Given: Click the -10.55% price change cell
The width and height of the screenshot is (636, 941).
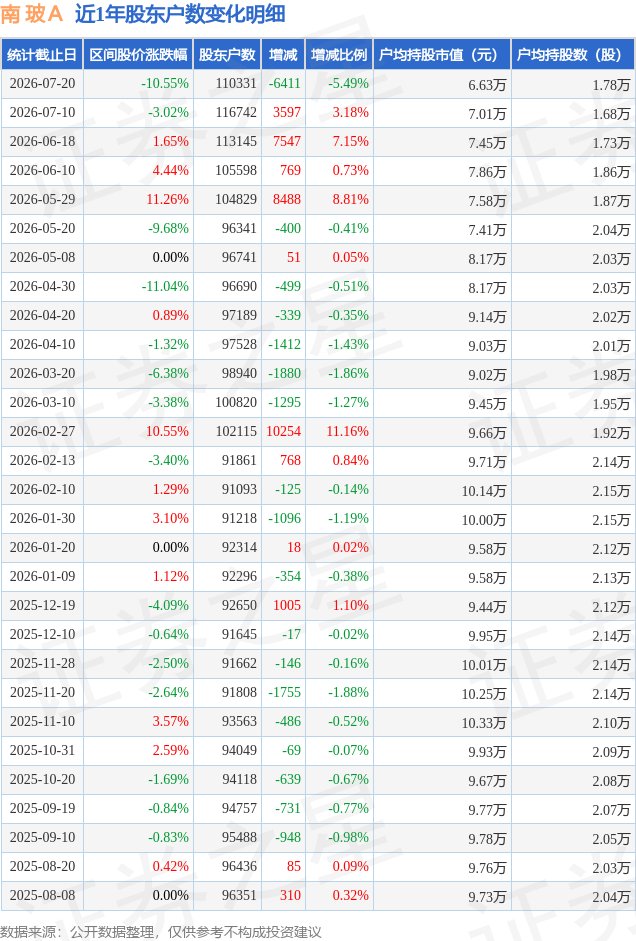Looking at the screenshot, I should 164,83.
